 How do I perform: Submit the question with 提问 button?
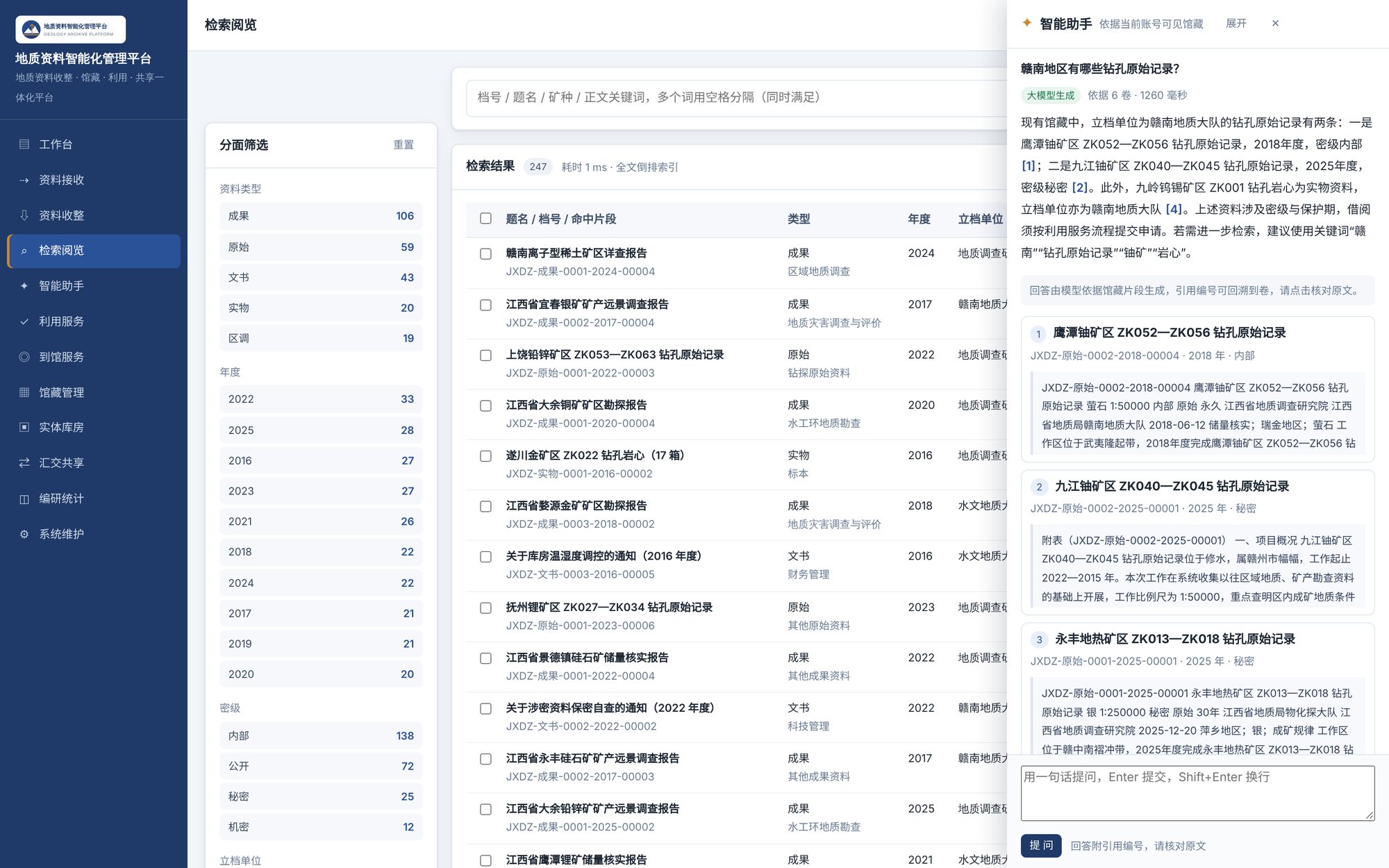tap(1041, 845)
